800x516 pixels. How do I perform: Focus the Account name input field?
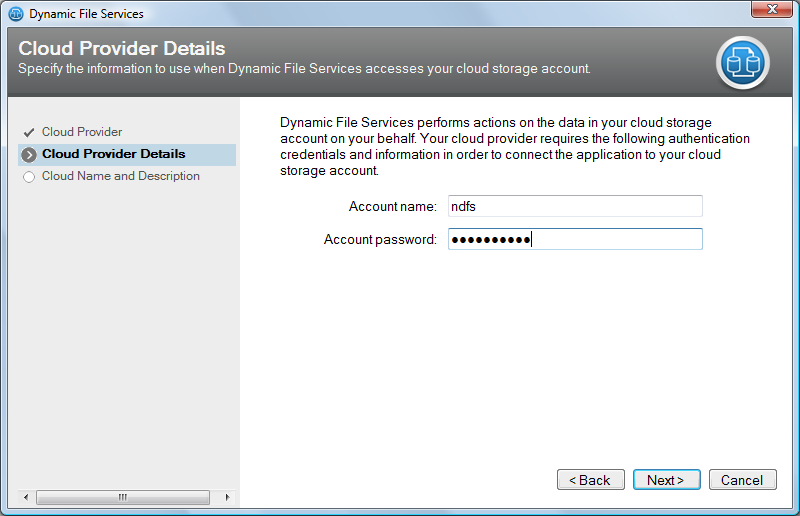pos(575,206)
